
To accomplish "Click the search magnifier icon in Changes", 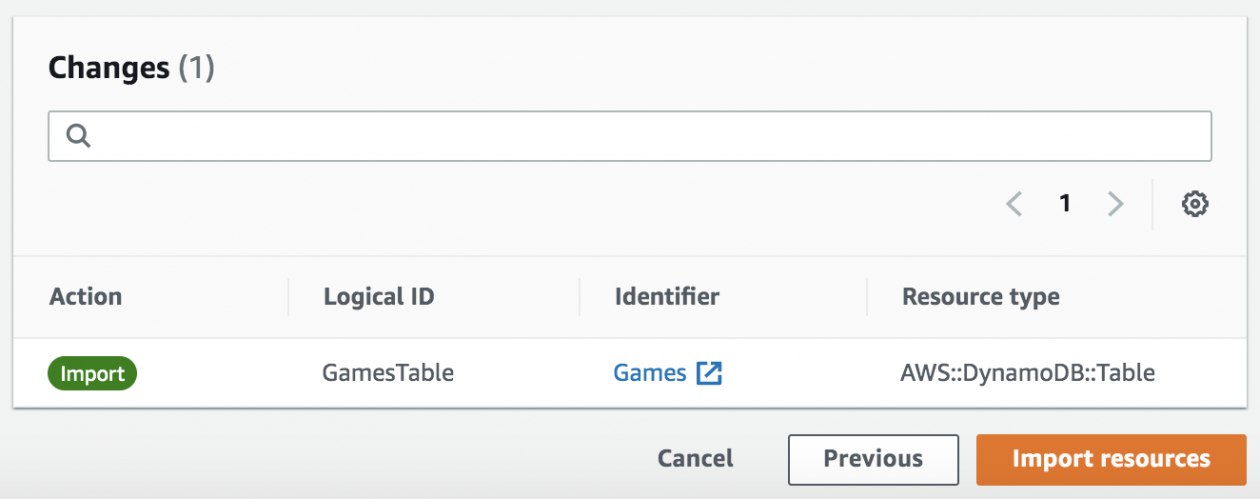I will (79, 136).
